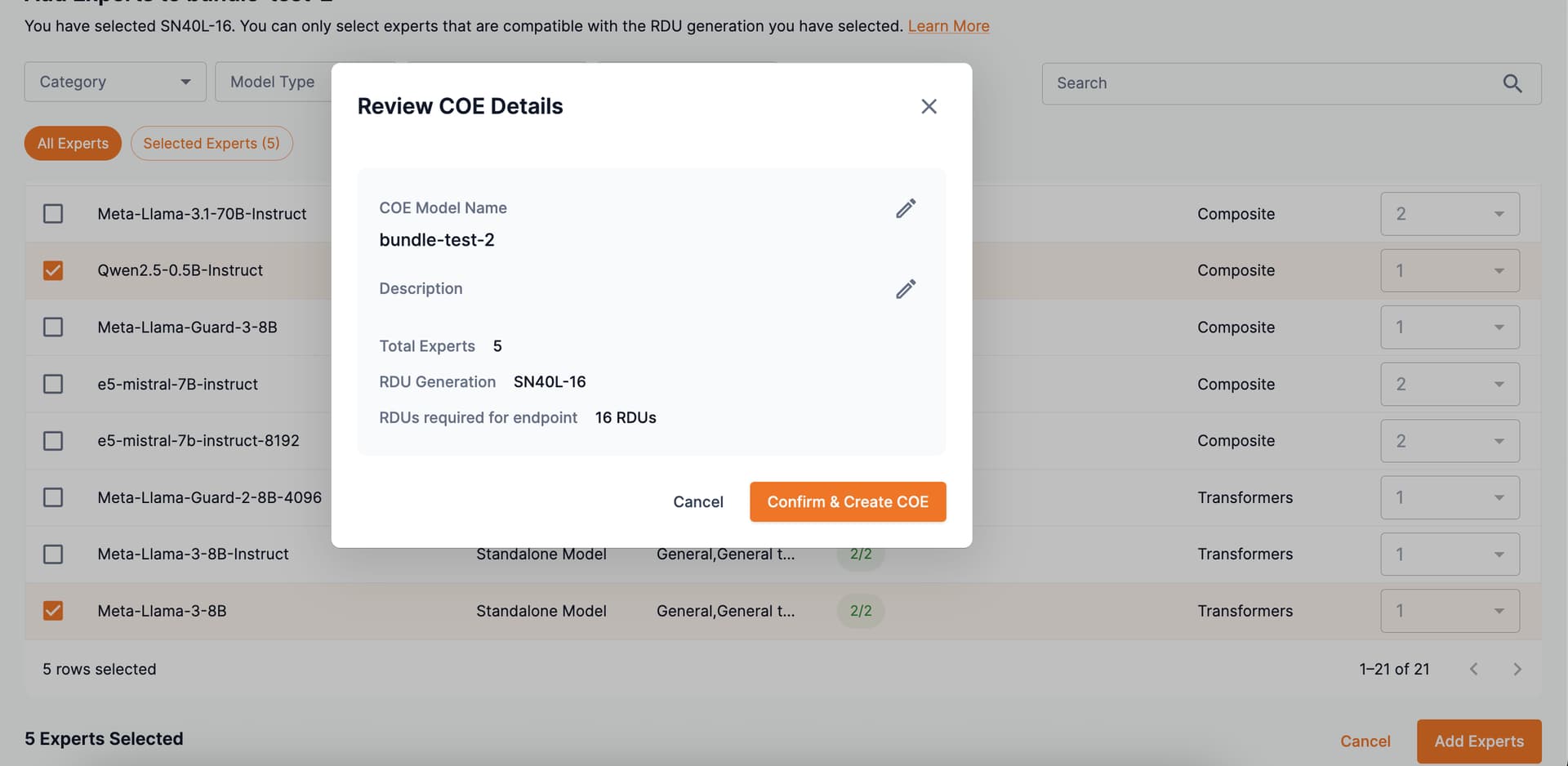Select the Qwen2.5-0.5B-Instruct model name

pos(180,270)
